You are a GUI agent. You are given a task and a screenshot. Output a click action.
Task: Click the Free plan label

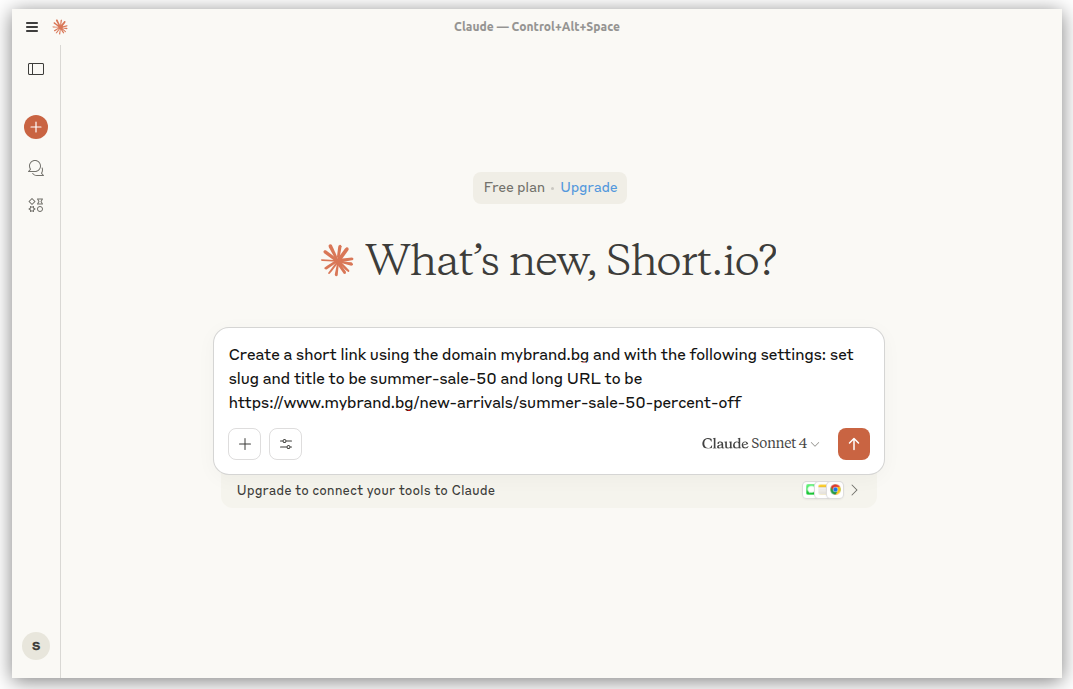coord(514,188)
